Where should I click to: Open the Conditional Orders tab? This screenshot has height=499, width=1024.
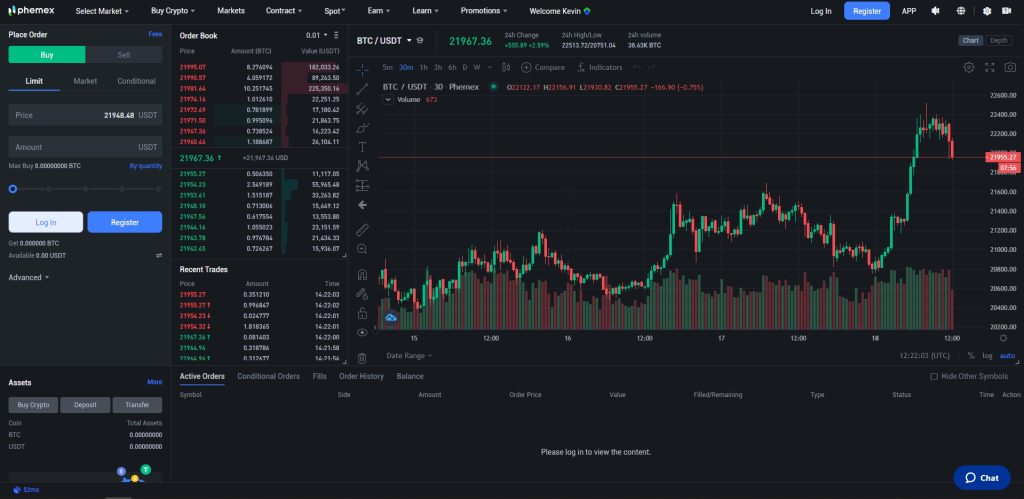pos(268,376)
